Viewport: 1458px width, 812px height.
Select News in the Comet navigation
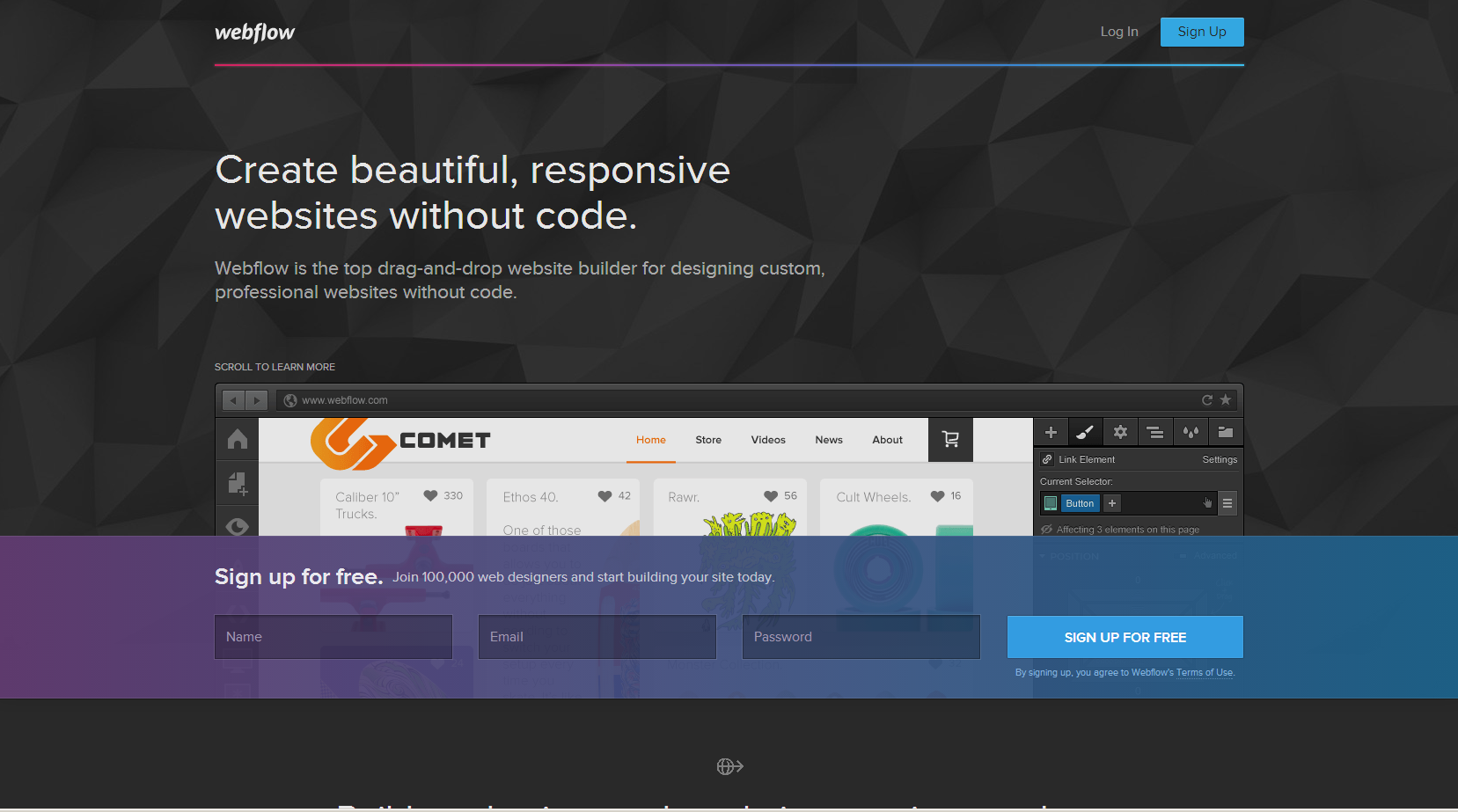point(829,440)
